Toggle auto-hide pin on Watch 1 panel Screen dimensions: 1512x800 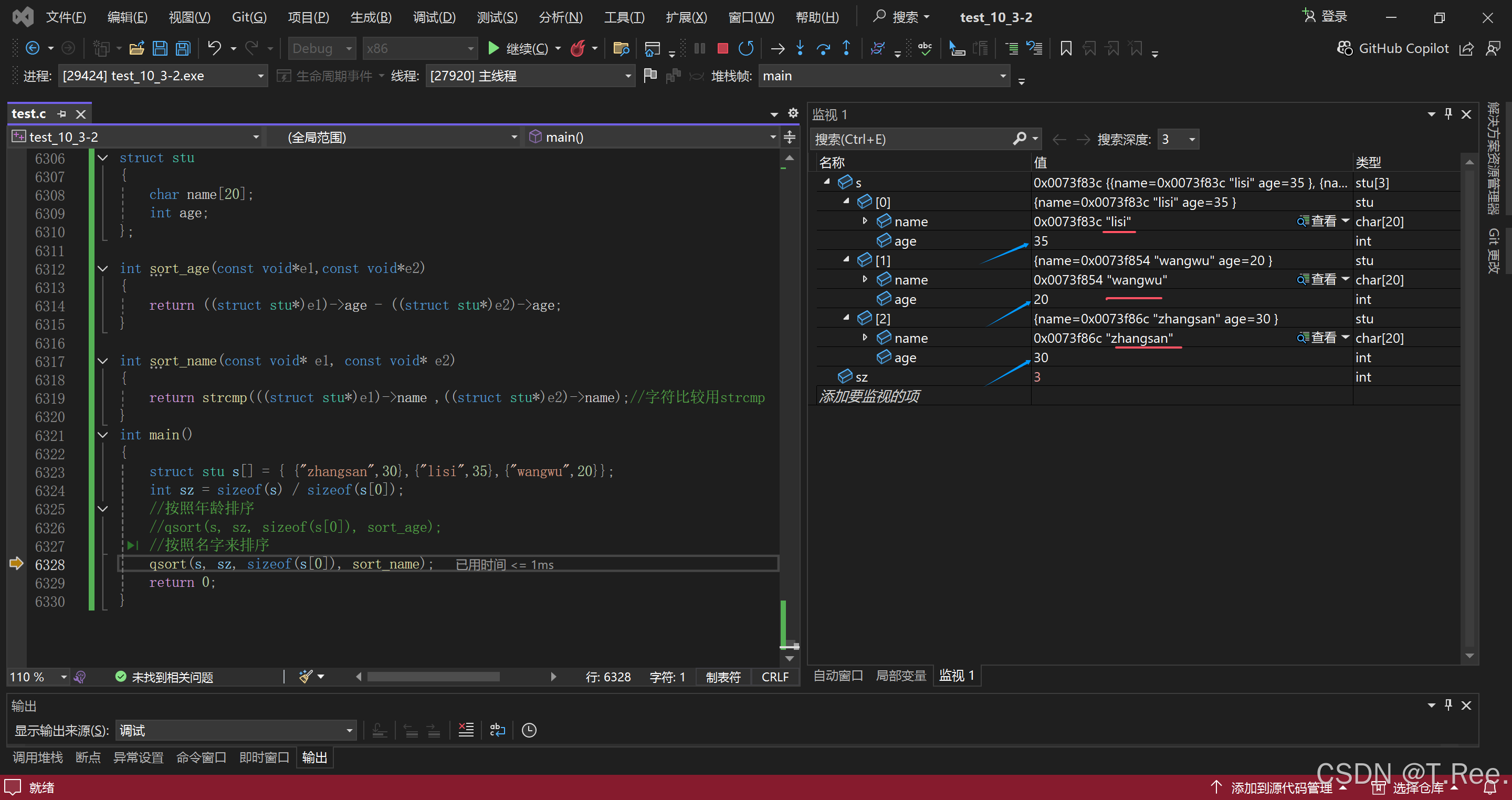(x=1447, y=114)
